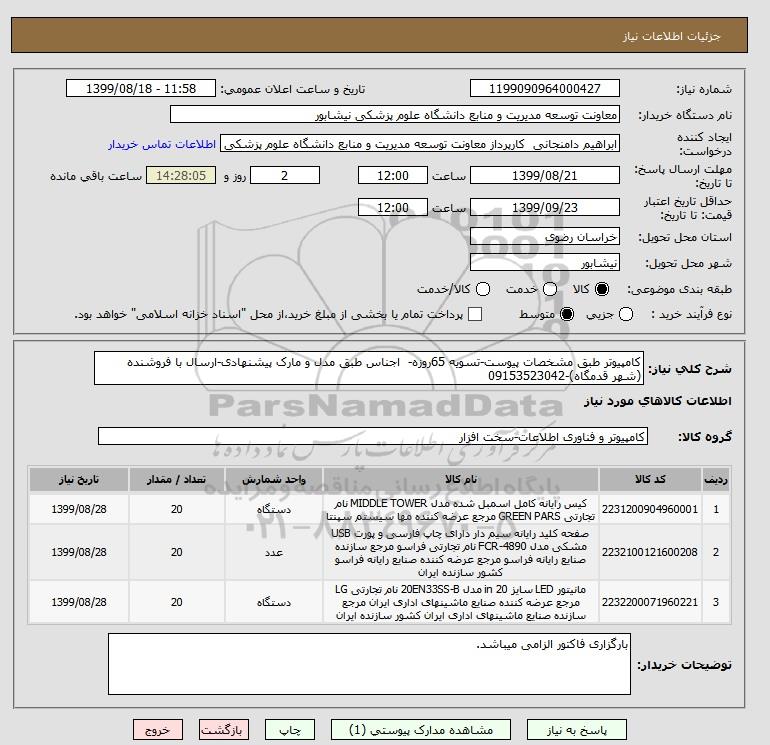This screenshot has height=745, width=770.
Task: Click the توضیحات خریدار text area
Action: point(369,664)
